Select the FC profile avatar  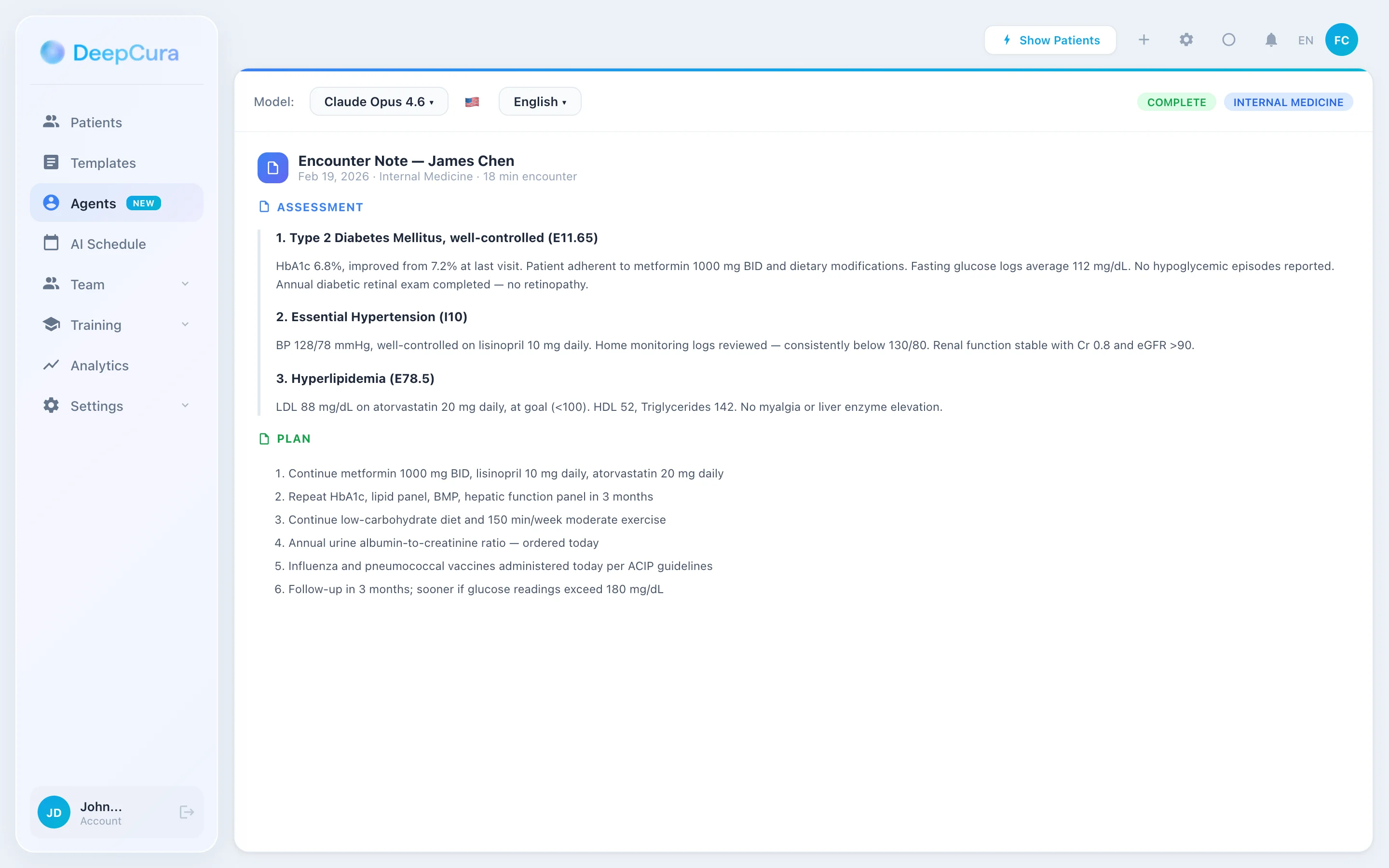point(1341,40)
